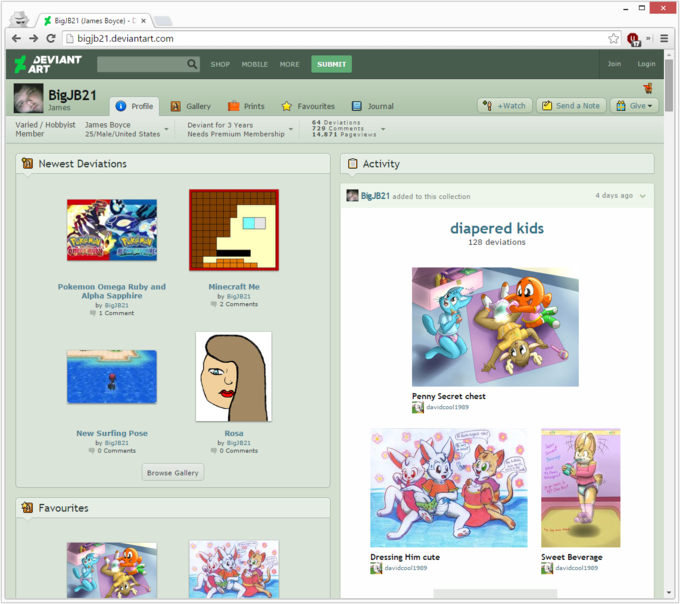680x604 pixels.
Task: Open the Prints tab
Action: (246, 106)
